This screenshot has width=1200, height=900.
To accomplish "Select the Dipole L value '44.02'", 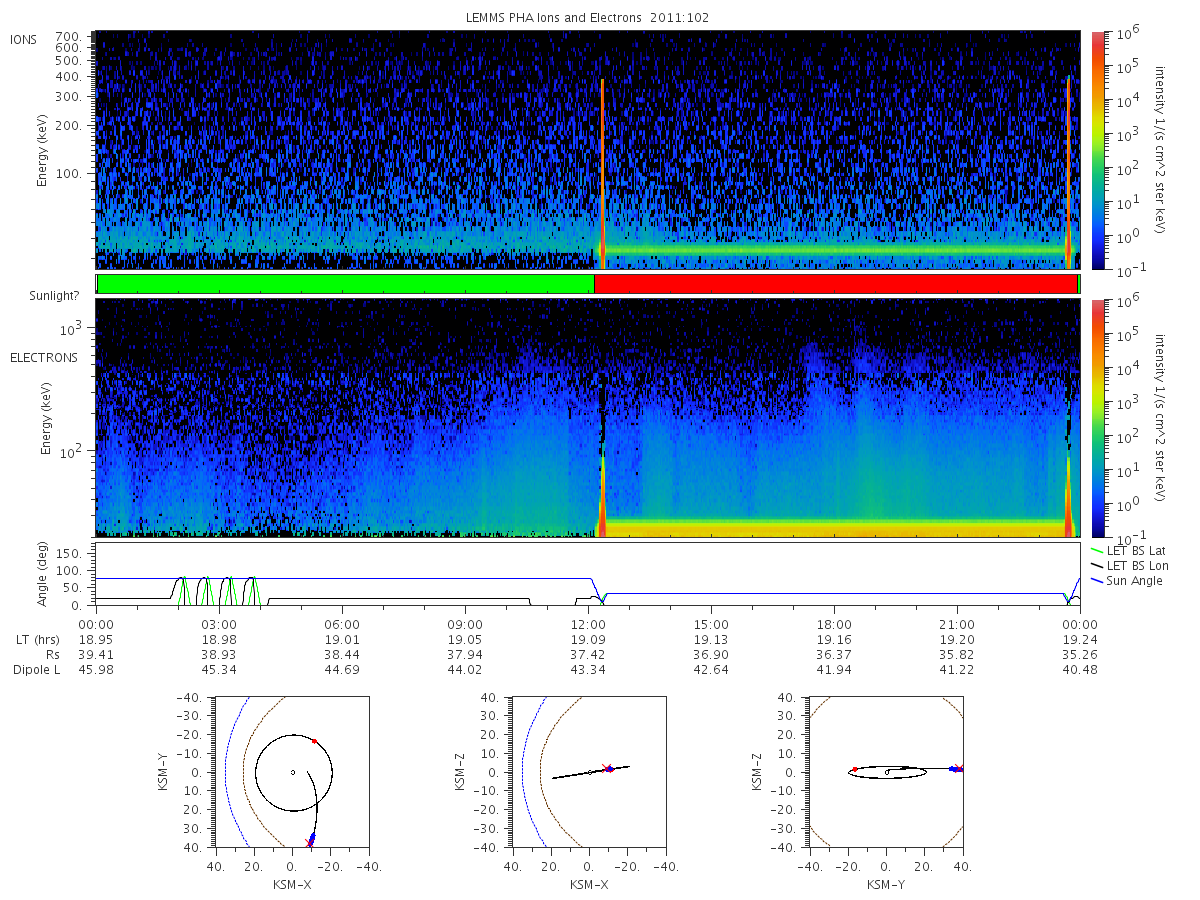I will (x=465, y=669).
